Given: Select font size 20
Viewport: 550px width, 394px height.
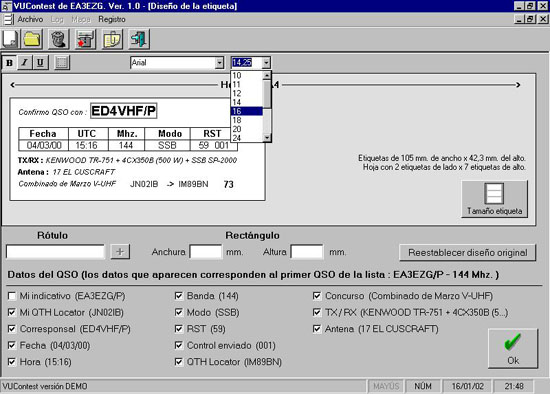Looking at the screenshot, I should (x=247, y=129).
